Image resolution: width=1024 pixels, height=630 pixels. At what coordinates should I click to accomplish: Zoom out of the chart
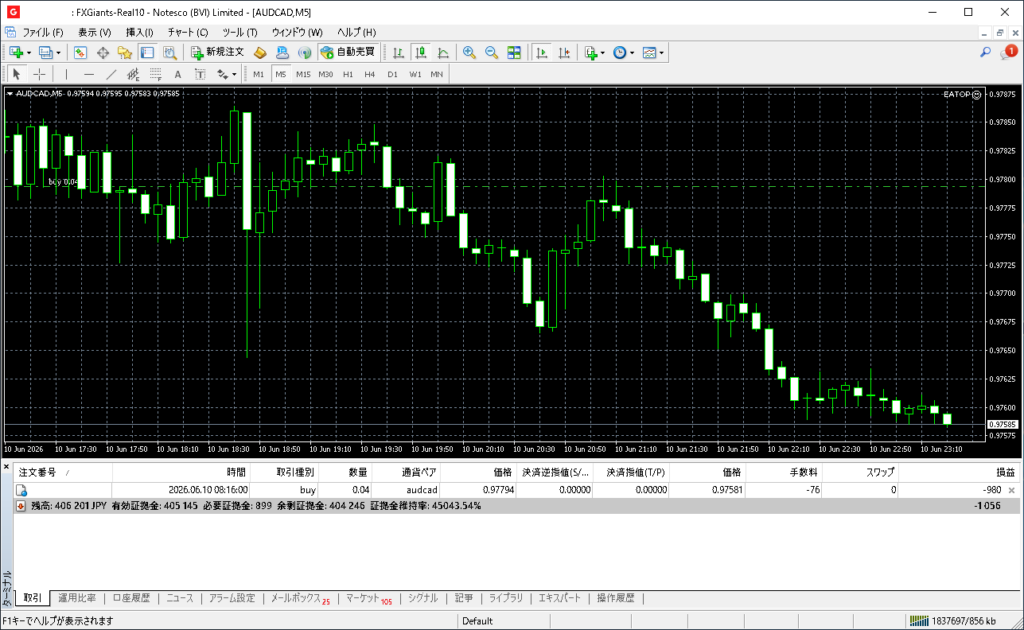(x=491, y=53)
